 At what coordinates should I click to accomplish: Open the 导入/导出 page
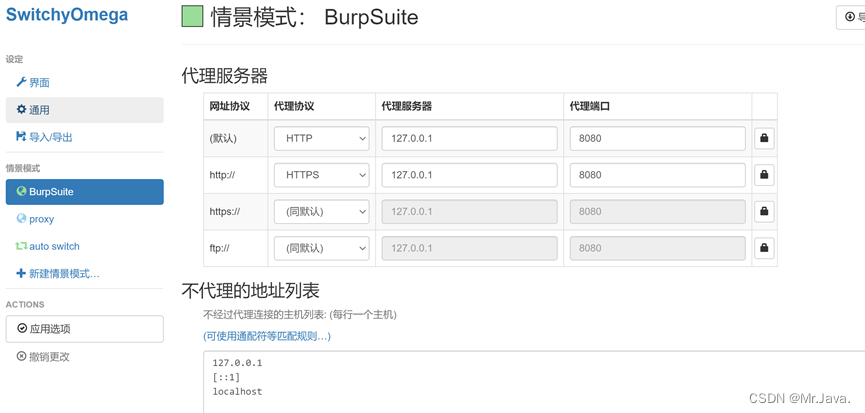[x=84, y=137]
